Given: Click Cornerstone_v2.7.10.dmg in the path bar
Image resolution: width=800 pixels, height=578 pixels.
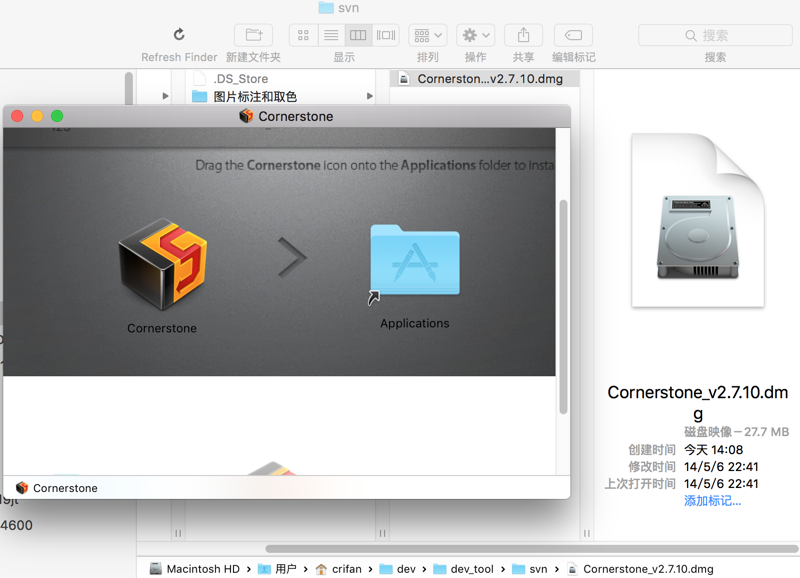Looking at the screenshot, I should coord(640,569).
